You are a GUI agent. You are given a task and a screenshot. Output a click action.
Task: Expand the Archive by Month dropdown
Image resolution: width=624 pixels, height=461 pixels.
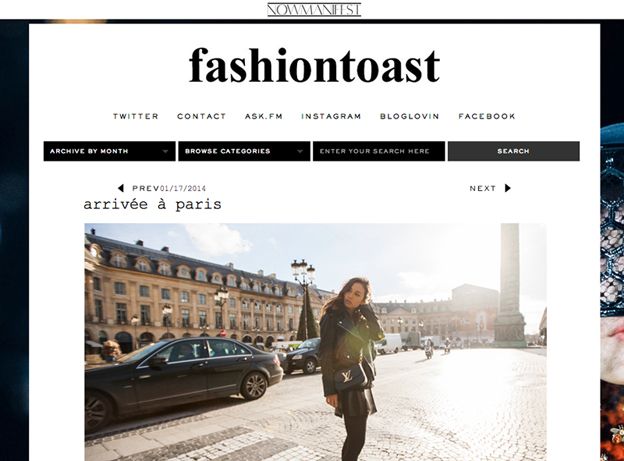coord(109,151)
